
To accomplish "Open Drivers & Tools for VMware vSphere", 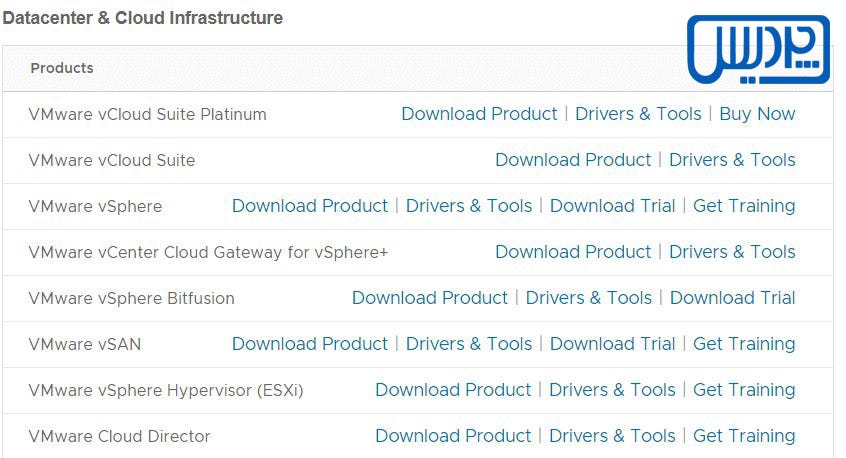I will (x=469, y=206).
